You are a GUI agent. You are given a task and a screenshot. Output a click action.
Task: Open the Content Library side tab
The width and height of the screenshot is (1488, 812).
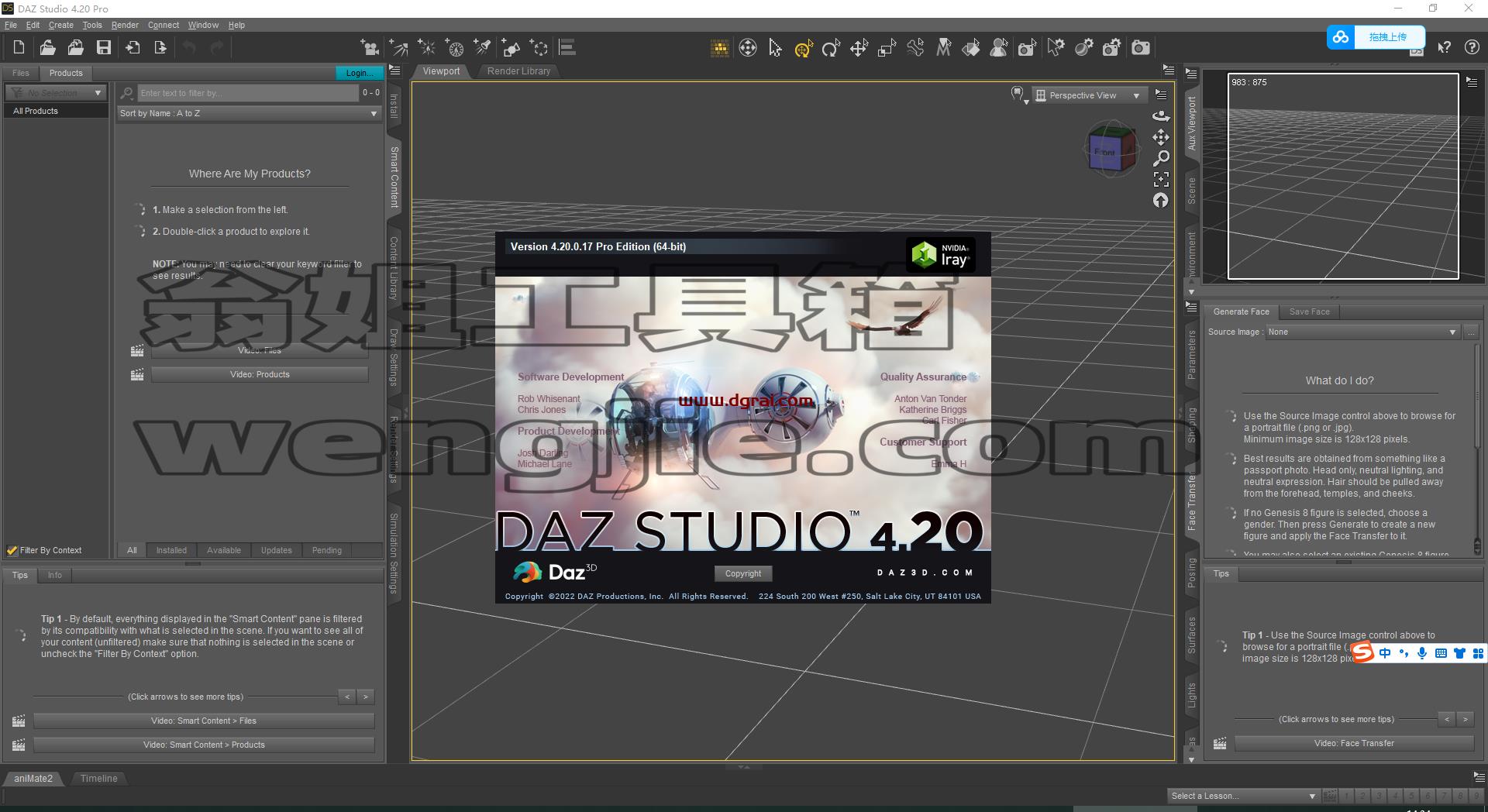(x=394, y=268)
